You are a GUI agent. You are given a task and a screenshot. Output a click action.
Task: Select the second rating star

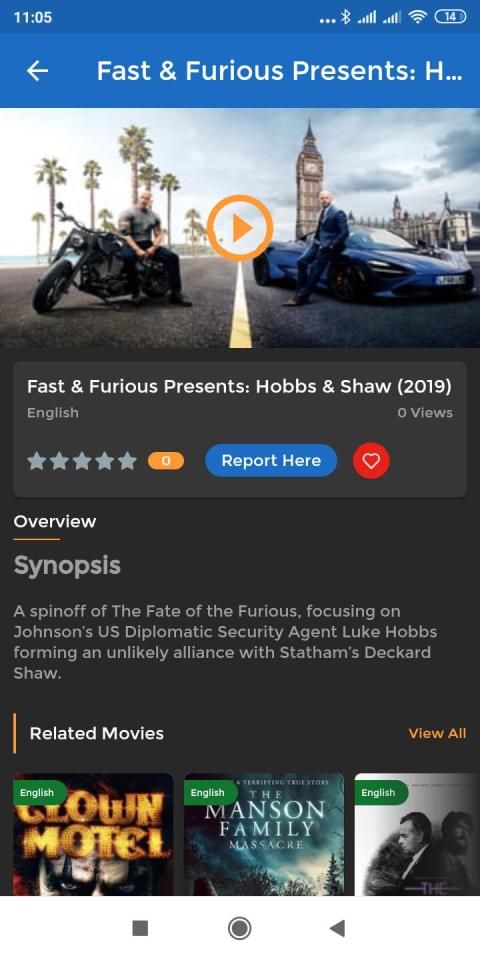59,461
